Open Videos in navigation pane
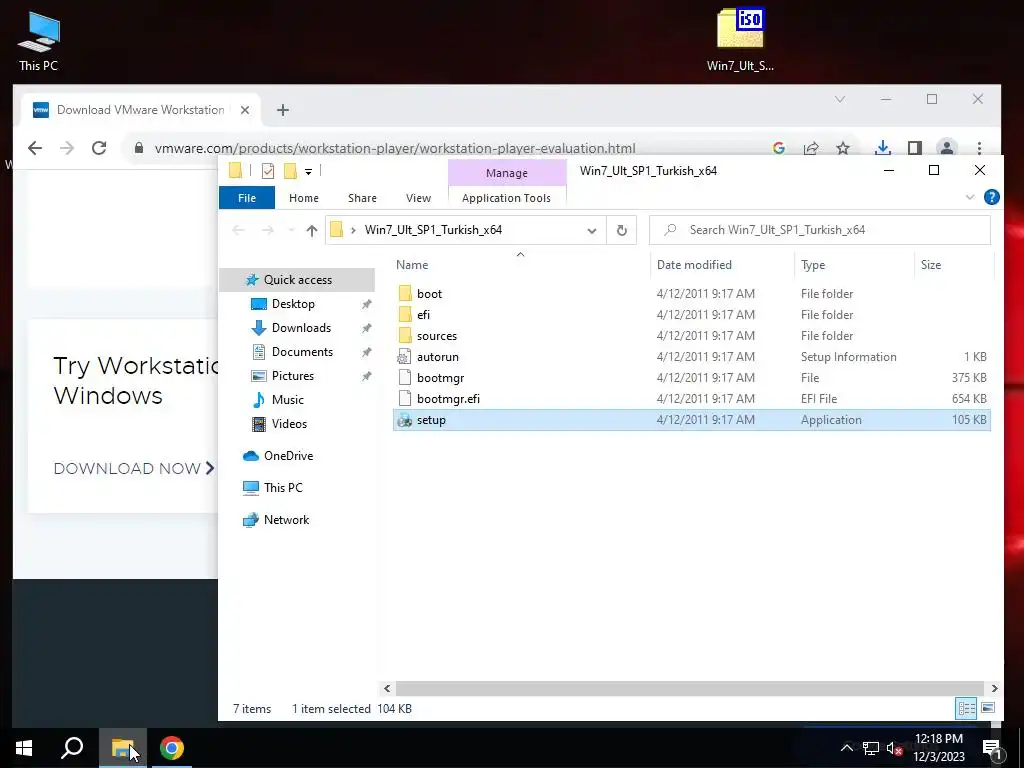The width and height of the screenshot is (1024, 768). pyautogui.click(x=289, y=424)
